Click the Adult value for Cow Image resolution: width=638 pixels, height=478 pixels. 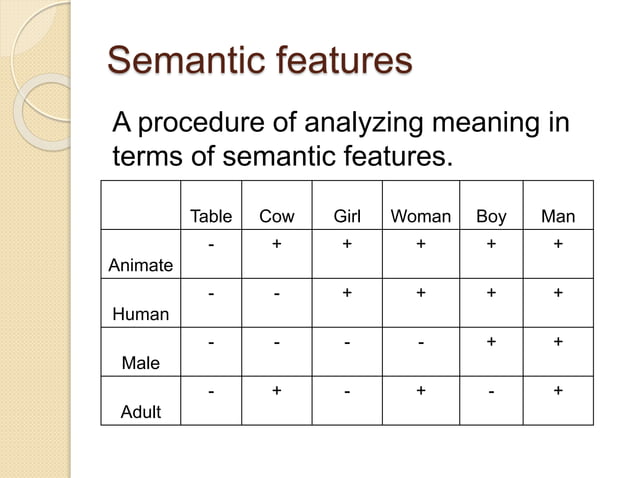(x=277, y=390)
